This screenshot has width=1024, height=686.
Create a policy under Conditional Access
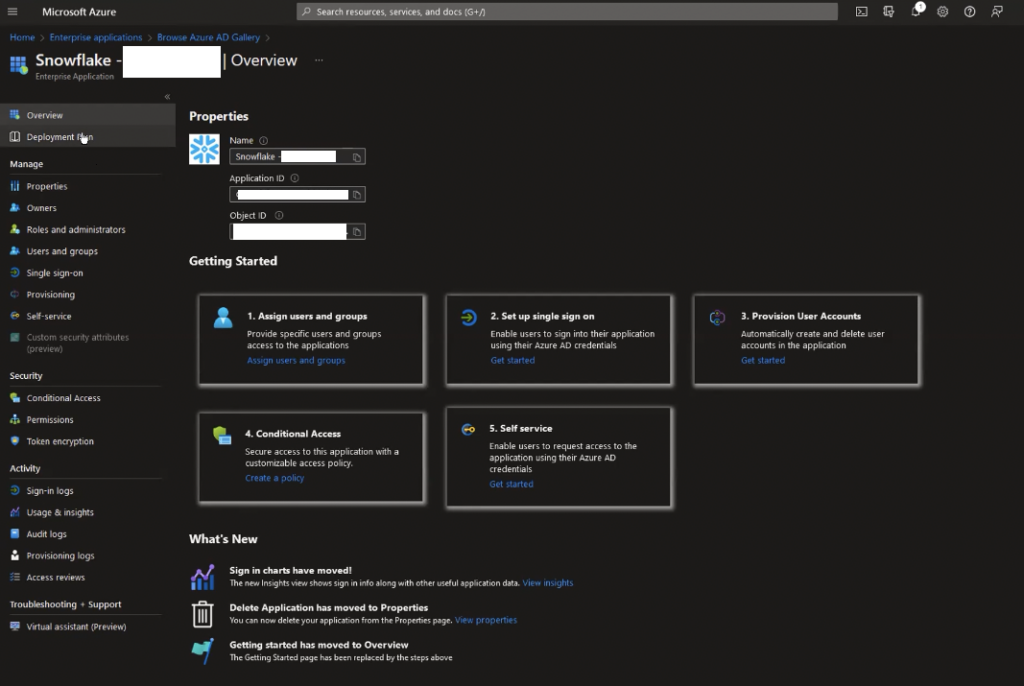pyautogui.click(x=274, y=477)
